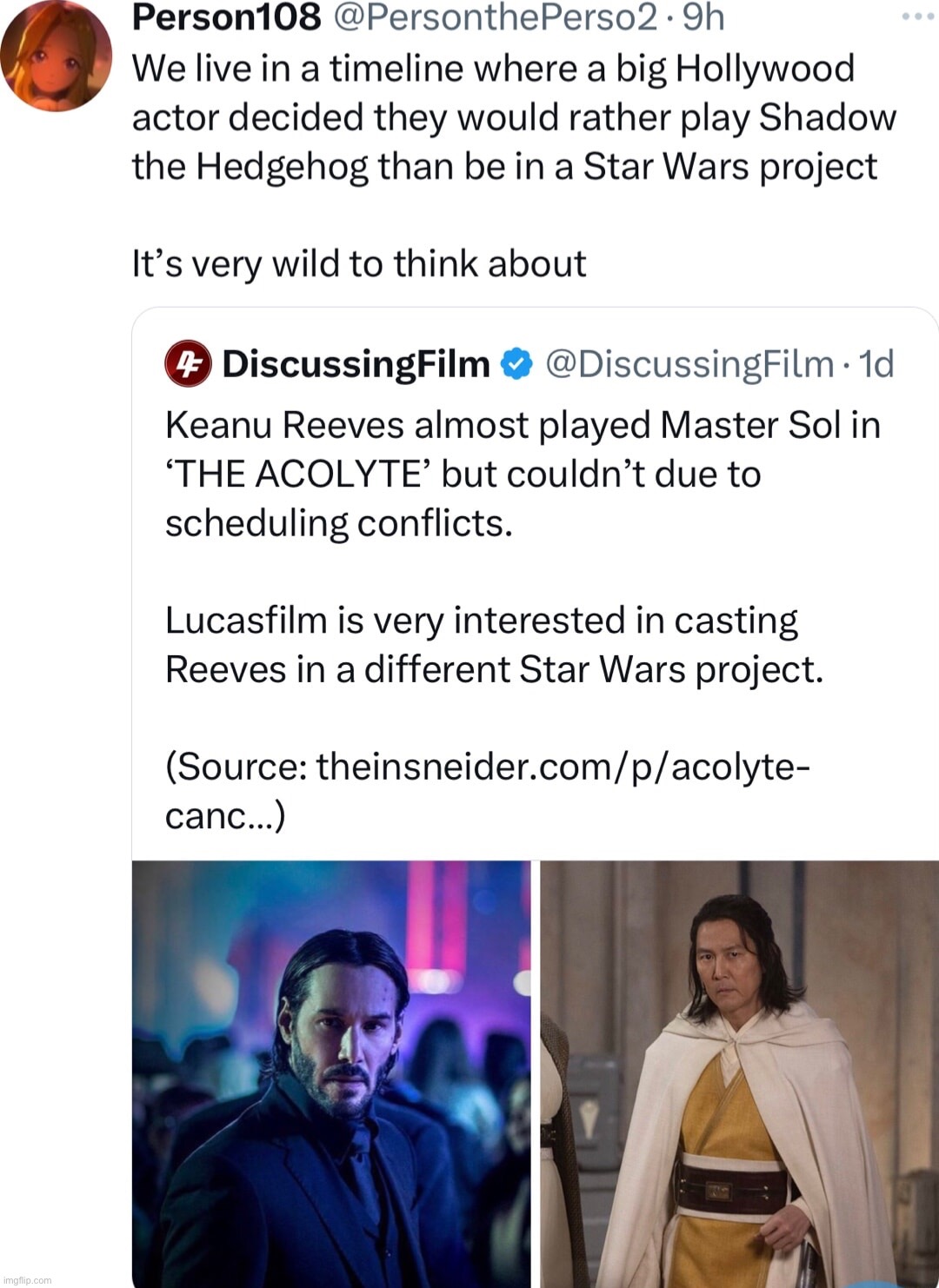Click the 'THE ACOLYTE' title in quoted tweet
Image resolution: width=939 pixels, height=1288 pixels.
(x=294, y=475)
